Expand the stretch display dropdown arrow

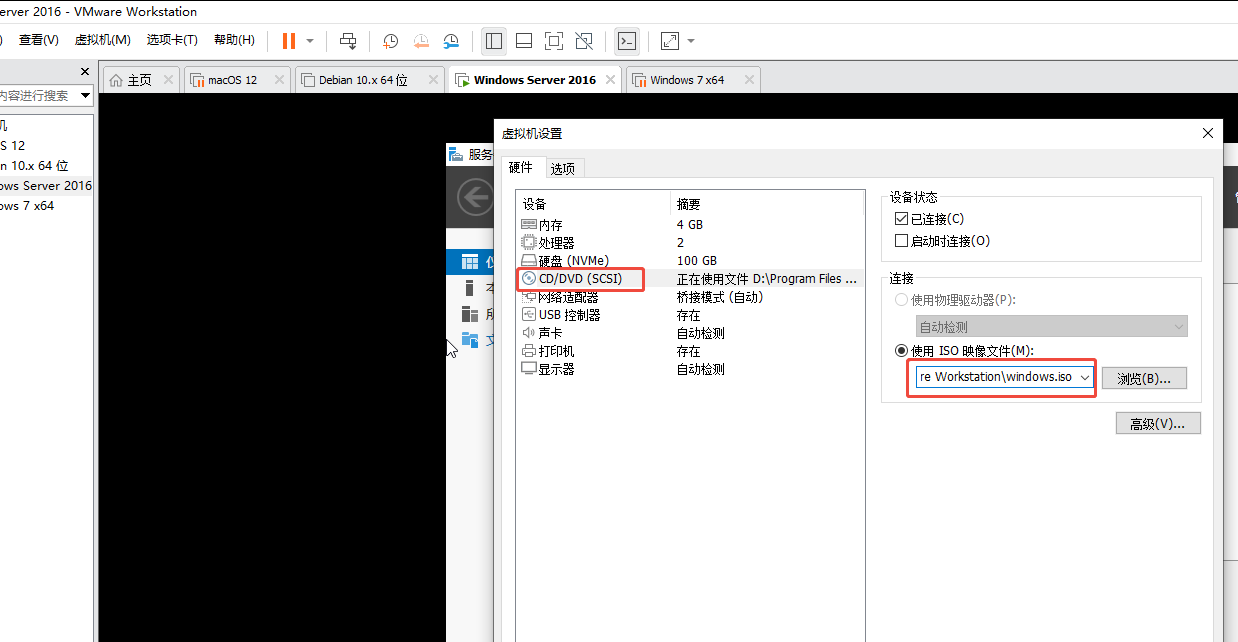[691, 41]
